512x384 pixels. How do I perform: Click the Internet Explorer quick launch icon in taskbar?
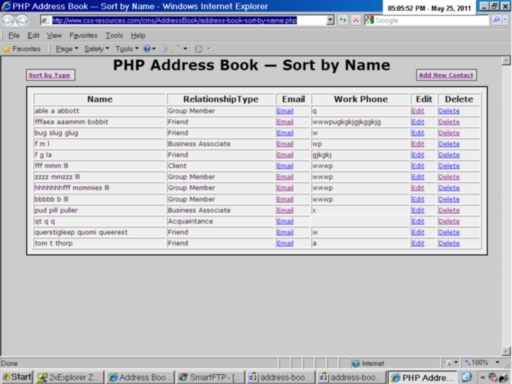coord(467,377)
